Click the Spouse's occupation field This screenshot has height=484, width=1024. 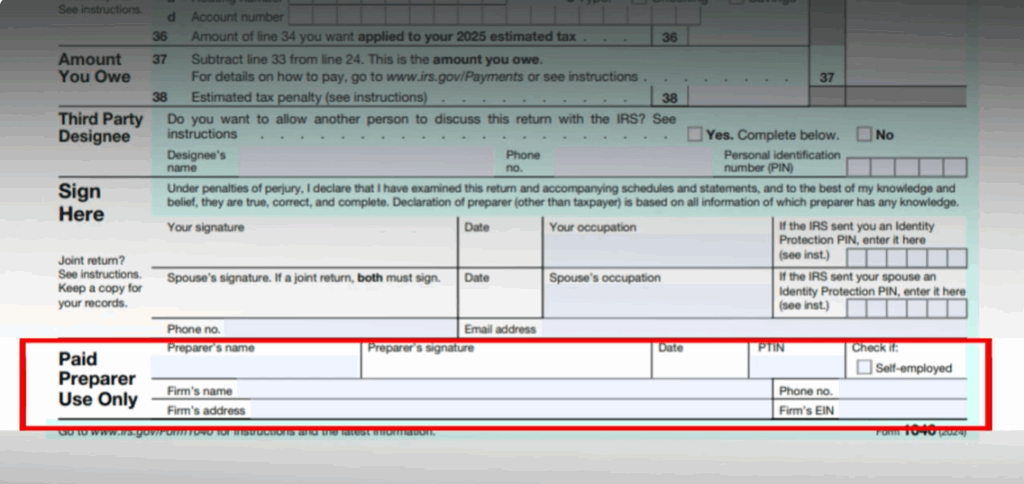tap(657, 301)
